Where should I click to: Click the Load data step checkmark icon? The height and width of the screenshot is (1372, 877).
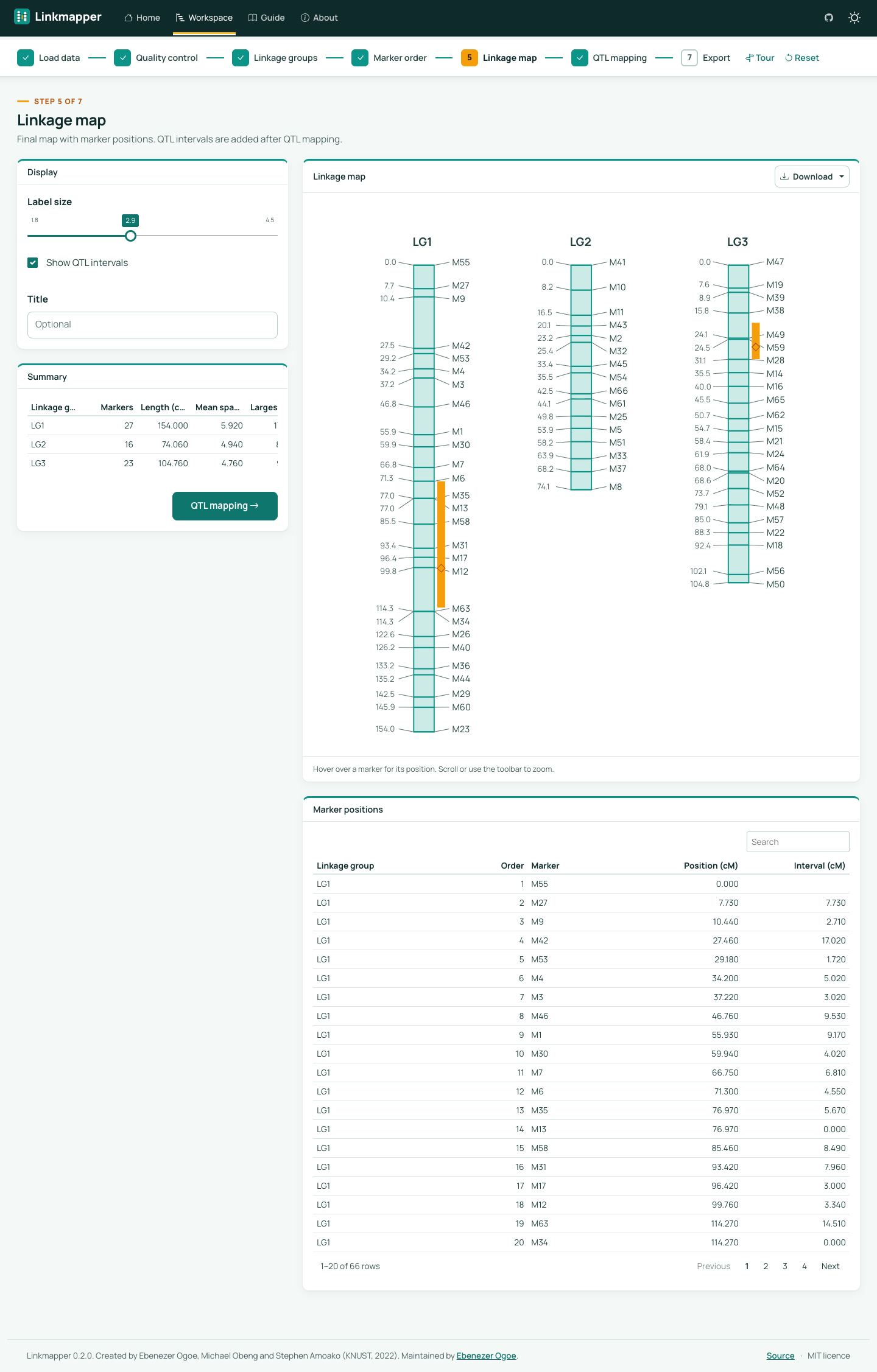point(26,58)
